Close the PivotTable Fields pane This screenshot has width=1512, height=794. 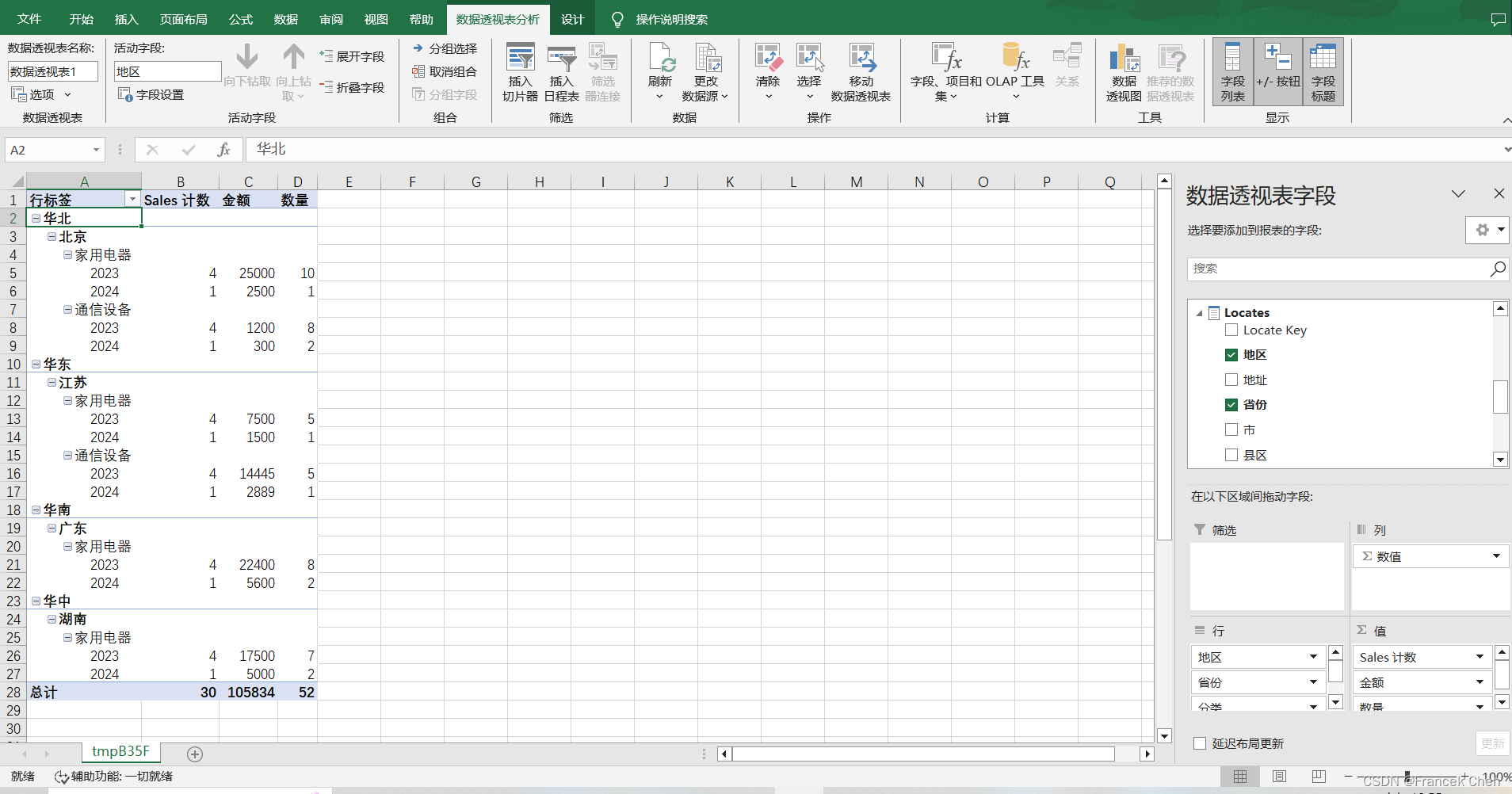click(1499, 193)
